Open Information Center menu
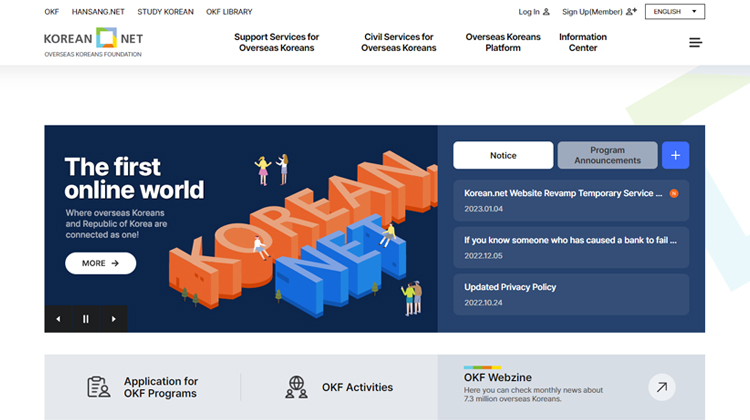Image resolution: width=750 pixels, height=420 pixels. click(583, 42)
